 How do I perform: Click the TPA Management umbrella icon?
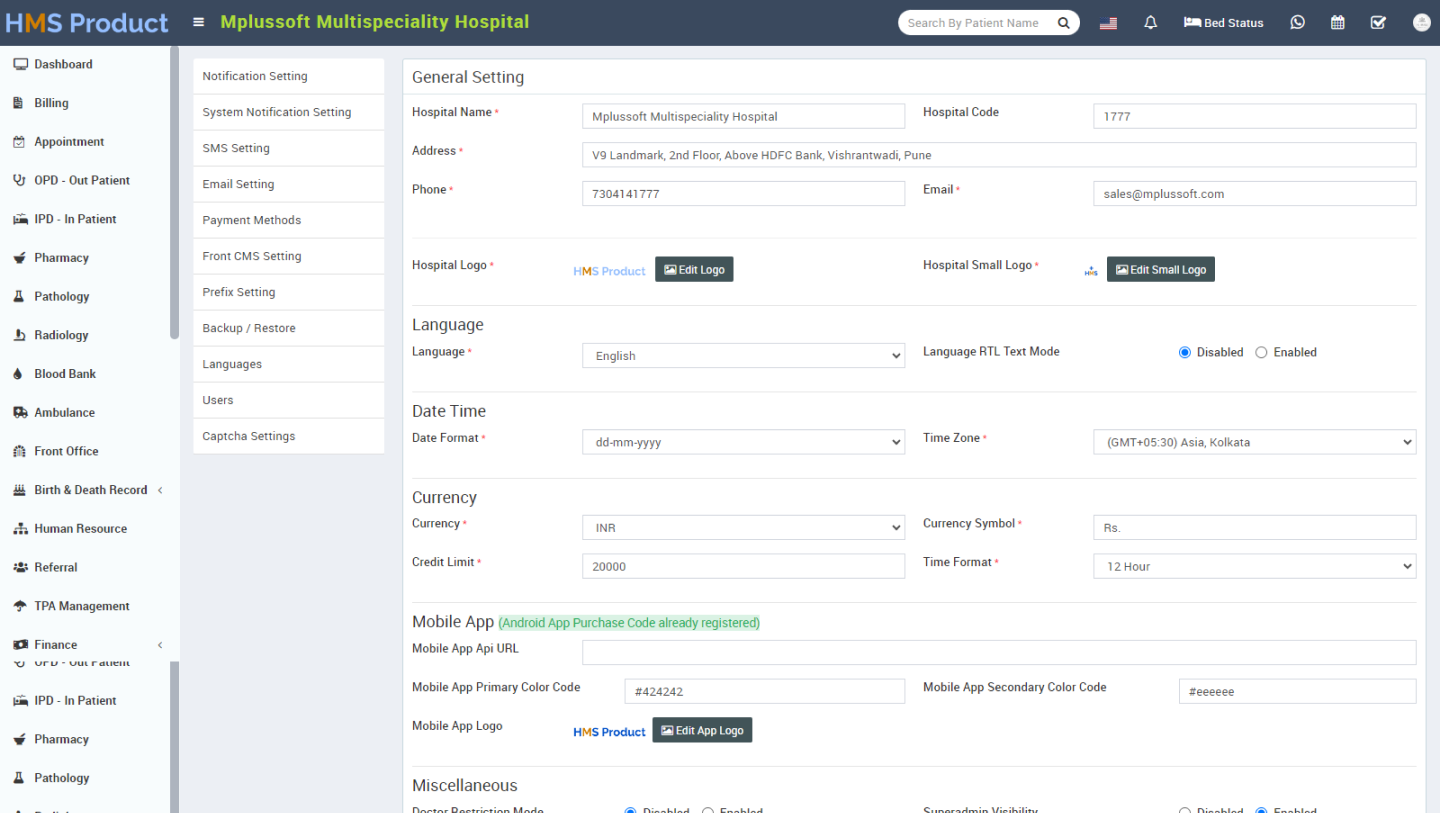coord(19,606)
